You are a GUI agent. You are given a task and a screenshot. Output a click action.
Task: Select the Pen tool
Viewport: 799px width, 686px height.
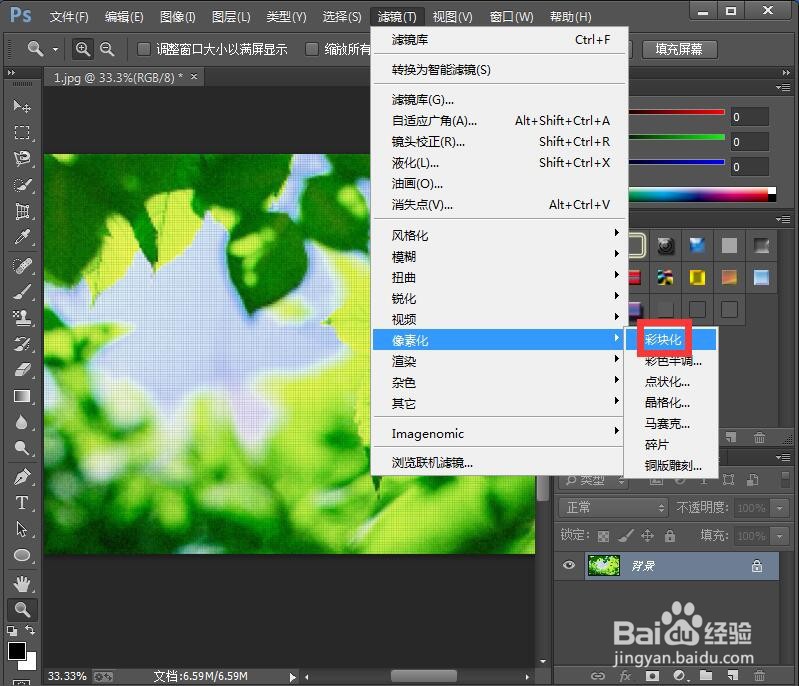pos(21,477)
